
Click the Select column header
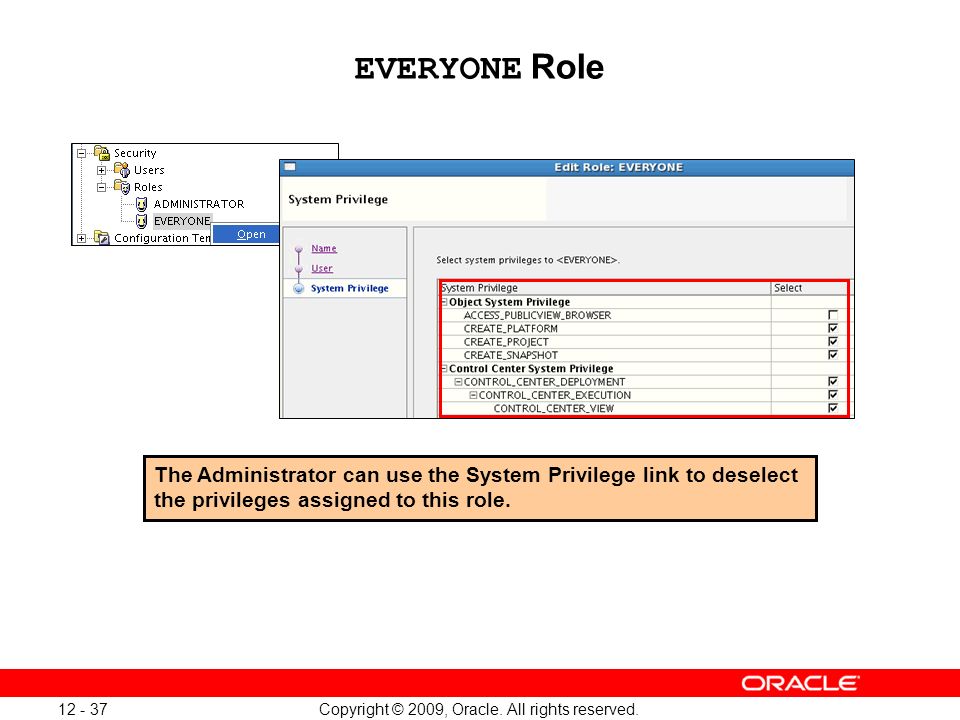coord(809,288)
